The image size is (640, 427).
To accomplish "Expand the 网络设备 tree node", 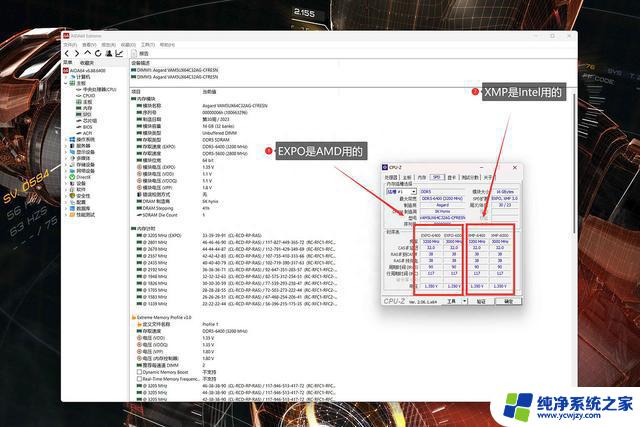I will pyautogui.click(x=66, y=171).
